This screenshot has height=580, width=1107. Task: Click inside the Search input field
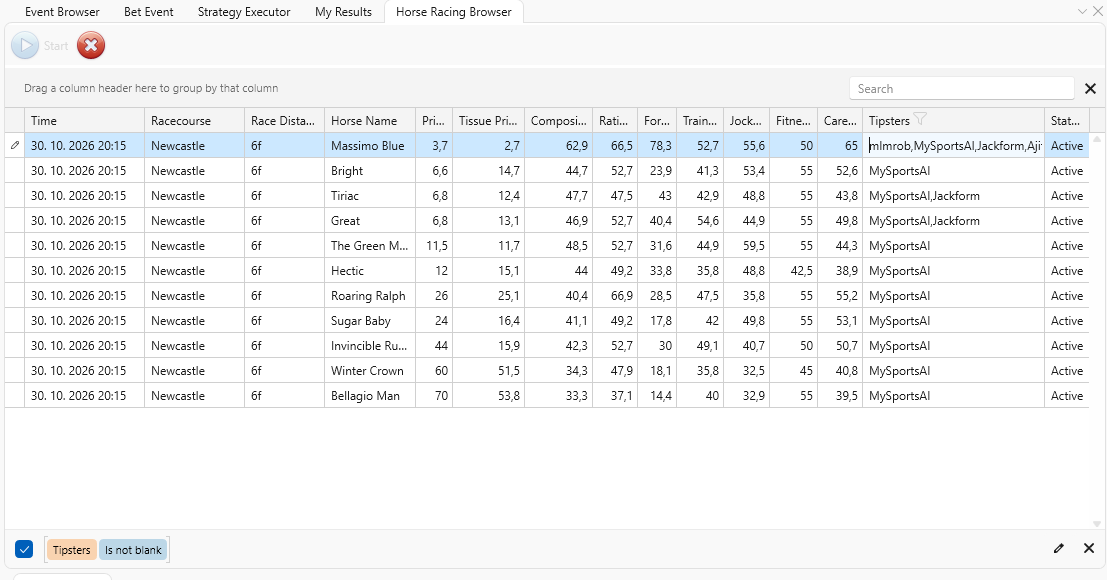click(x=962, y=89)
